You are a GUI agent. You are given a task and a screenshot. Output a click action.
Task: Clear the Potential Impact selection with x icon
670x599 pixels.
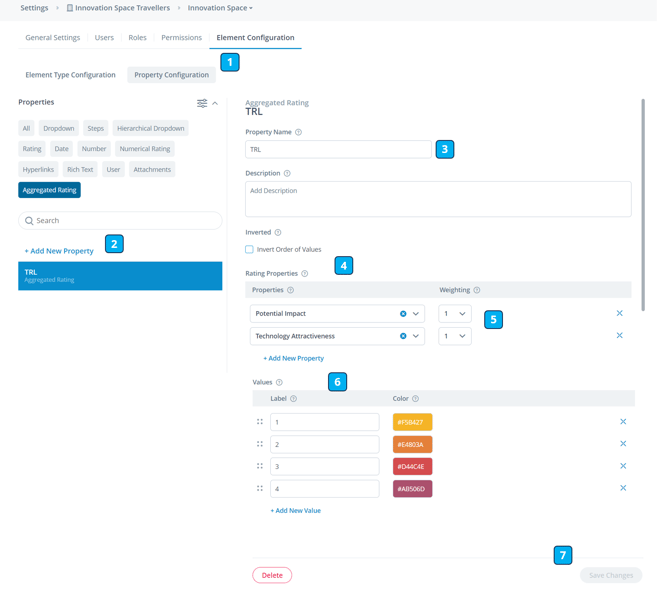(403, 314)
